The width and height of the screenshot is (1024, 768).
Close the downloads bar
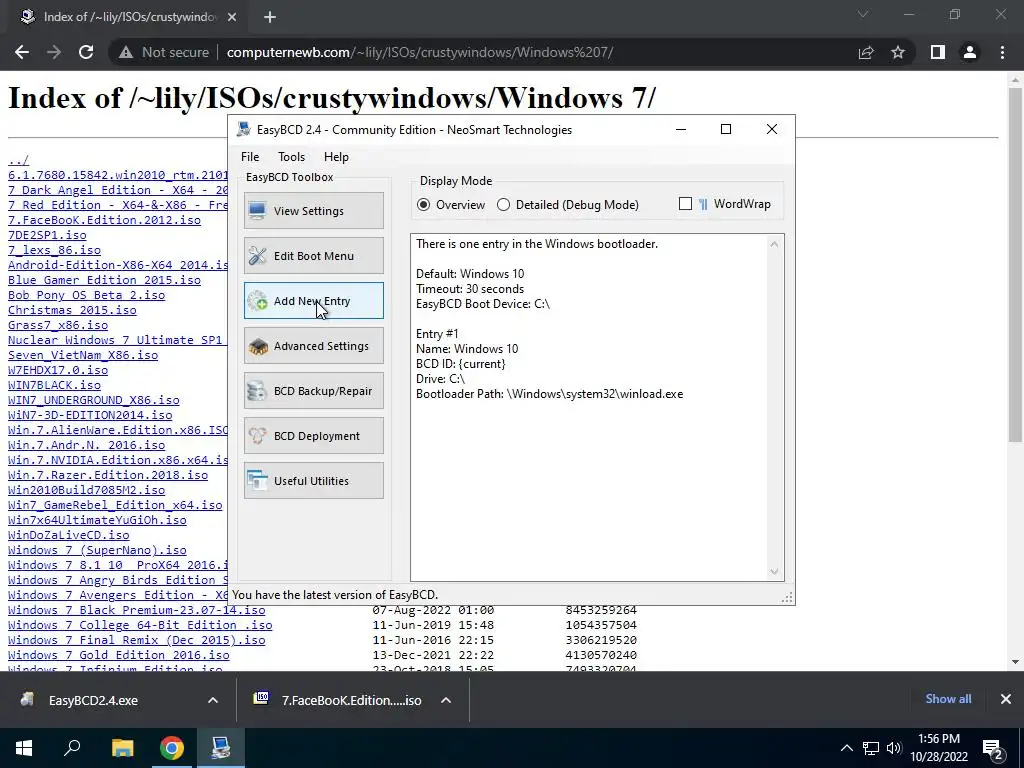(x=1006, y=699)
